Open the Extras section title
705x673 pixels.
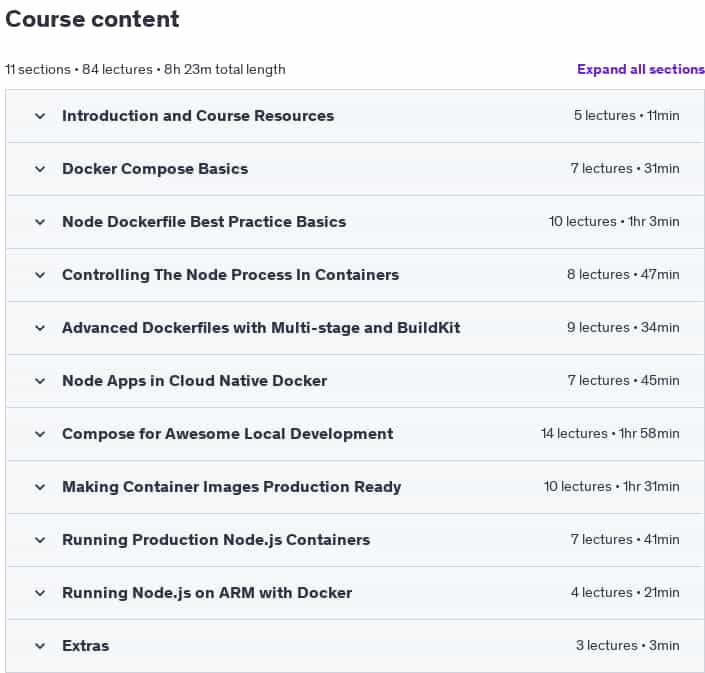85,646
